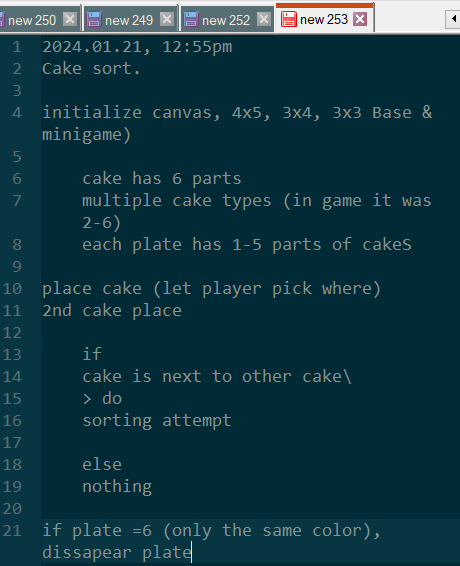This screenshot has height=566, width=460.
Task: Switch to the new 249 tab
Action: click(x=130, y=20)
